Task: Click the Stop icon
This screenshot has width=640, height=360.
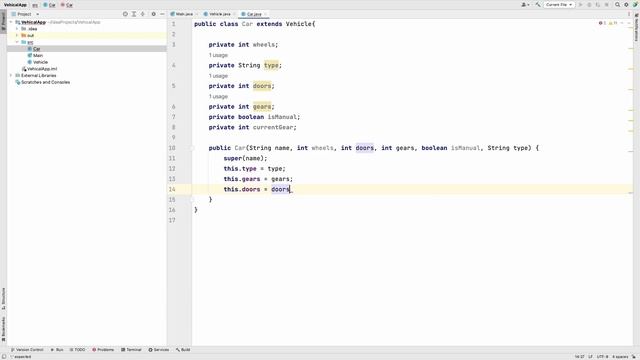Action: click(x=607, y=4)
